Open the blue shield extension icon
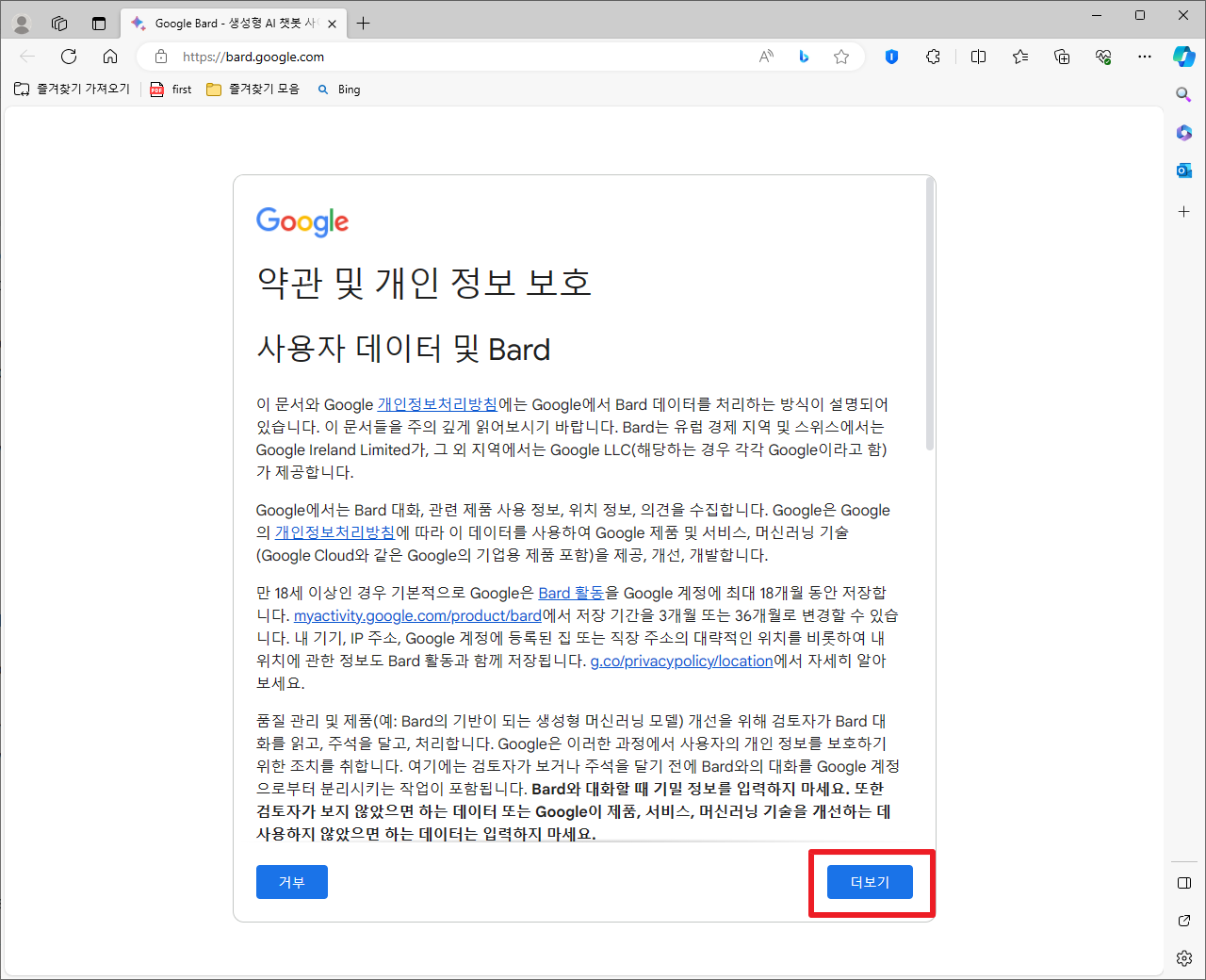The image size is (1206, 980). pyautogui.click(x=891, y=57)
